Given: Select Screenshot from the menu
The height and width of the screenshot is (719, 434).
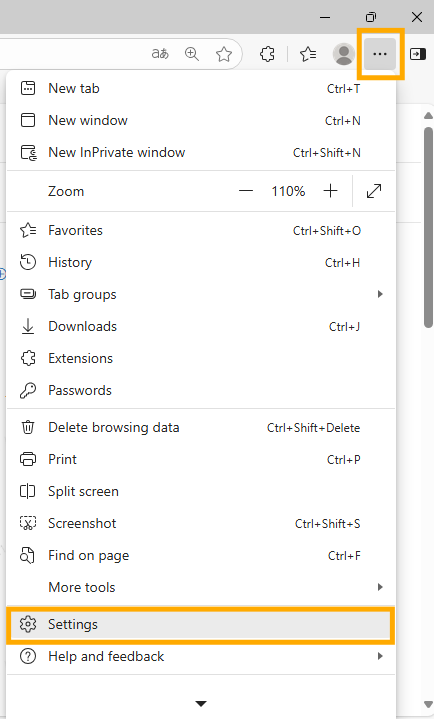Looking at the screenshot, I should pos(201,524).
